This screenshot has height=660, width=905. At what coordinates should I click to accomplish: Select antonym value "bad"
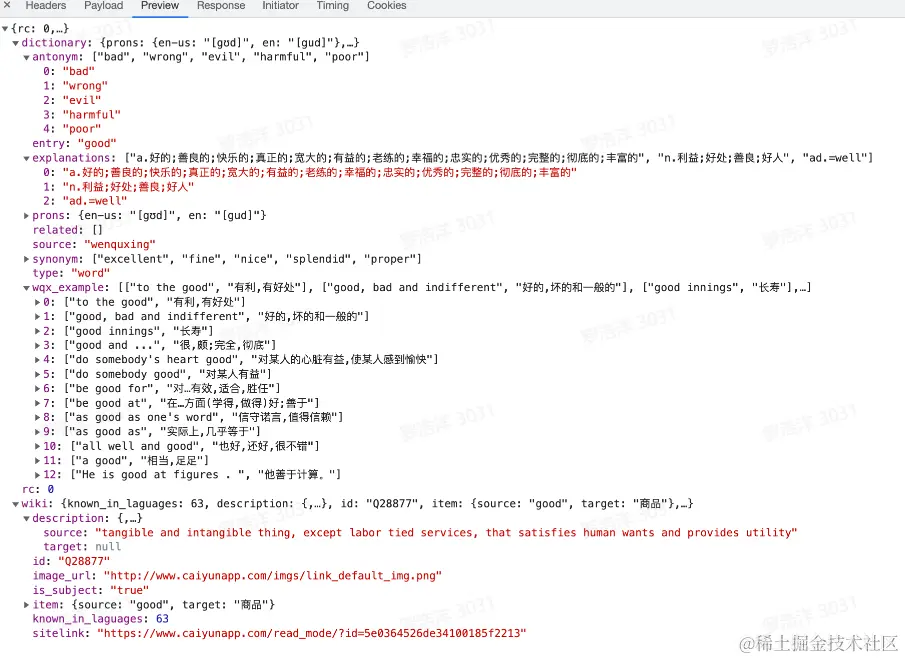78,72
